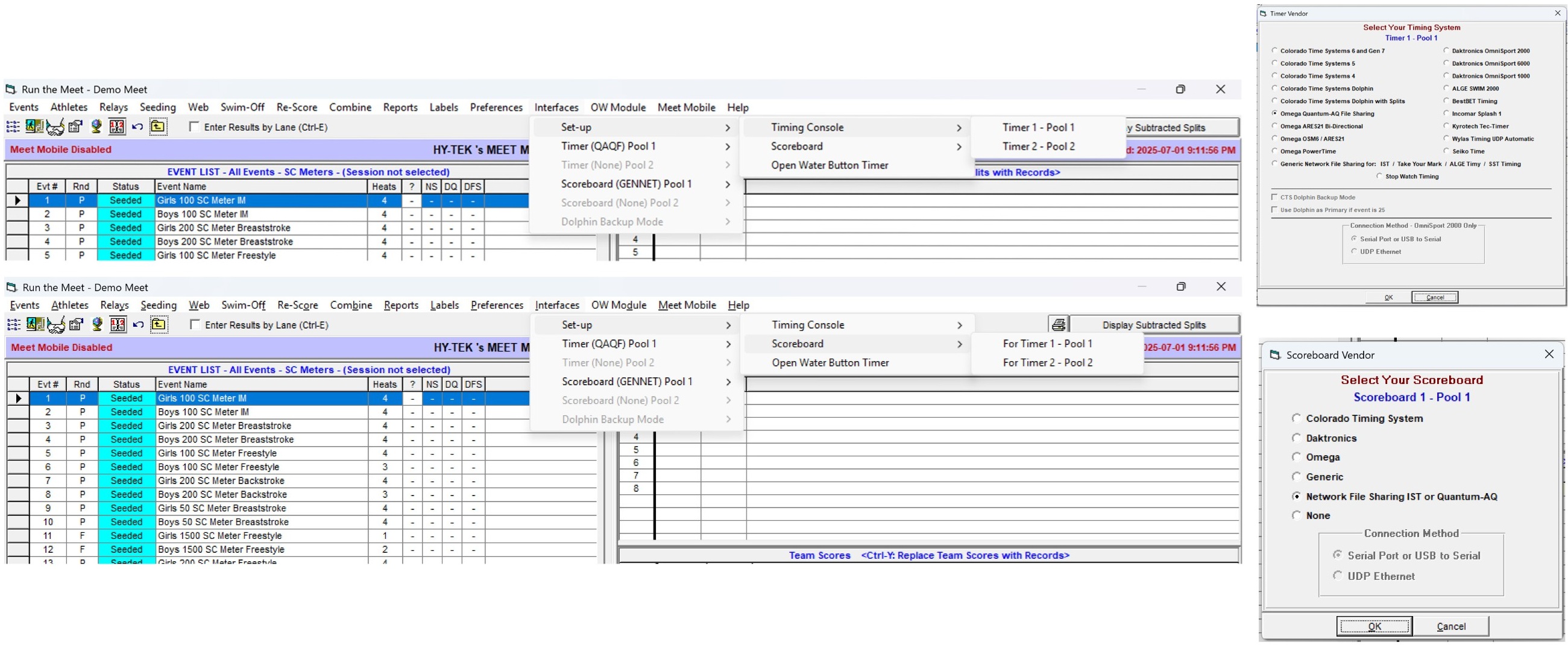
Task: Select Stop Watch Timing option
Action: tap(1379, 176)
